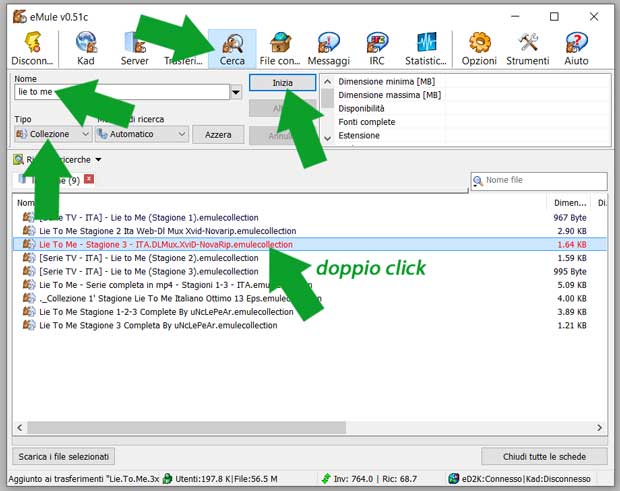This screenshot has height=491, width=620.
Task: Open the Statistiche panel
Action: [x=426, y=48]
